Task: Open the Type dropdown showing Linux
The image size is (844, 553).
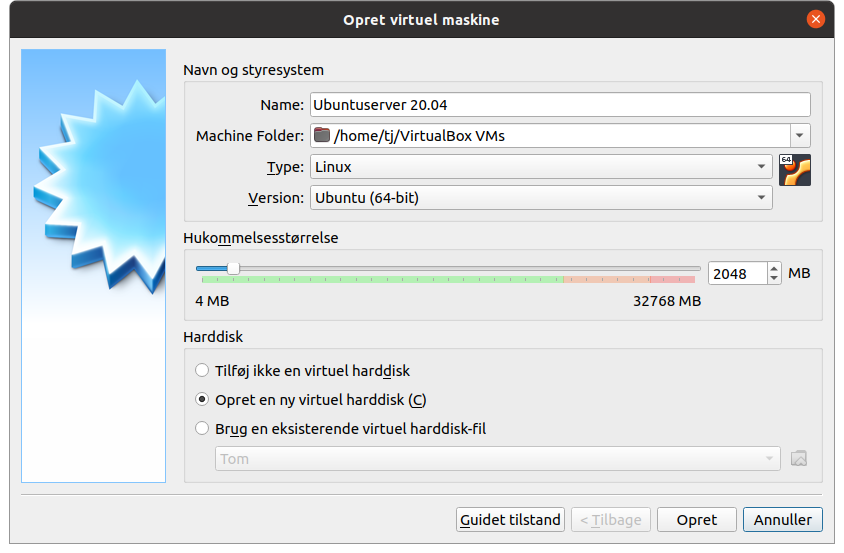Action: point(541,167)
